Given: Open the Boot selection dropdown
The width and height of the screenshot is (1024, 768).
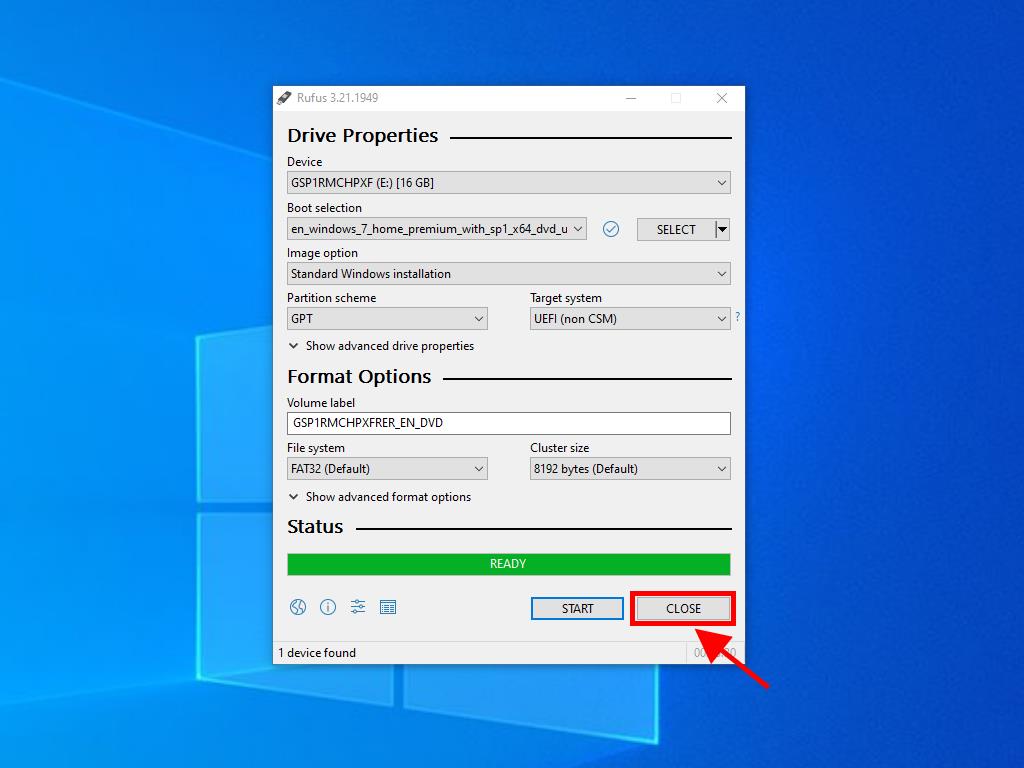Looking at the screenshot, I should [x=437, y=229].
